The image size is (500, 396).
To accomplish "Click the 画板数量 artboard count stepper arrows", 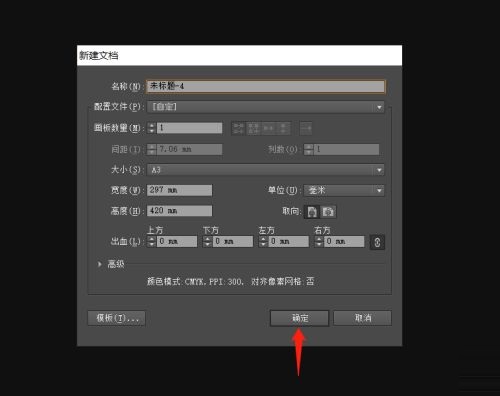I will (152, 128).
